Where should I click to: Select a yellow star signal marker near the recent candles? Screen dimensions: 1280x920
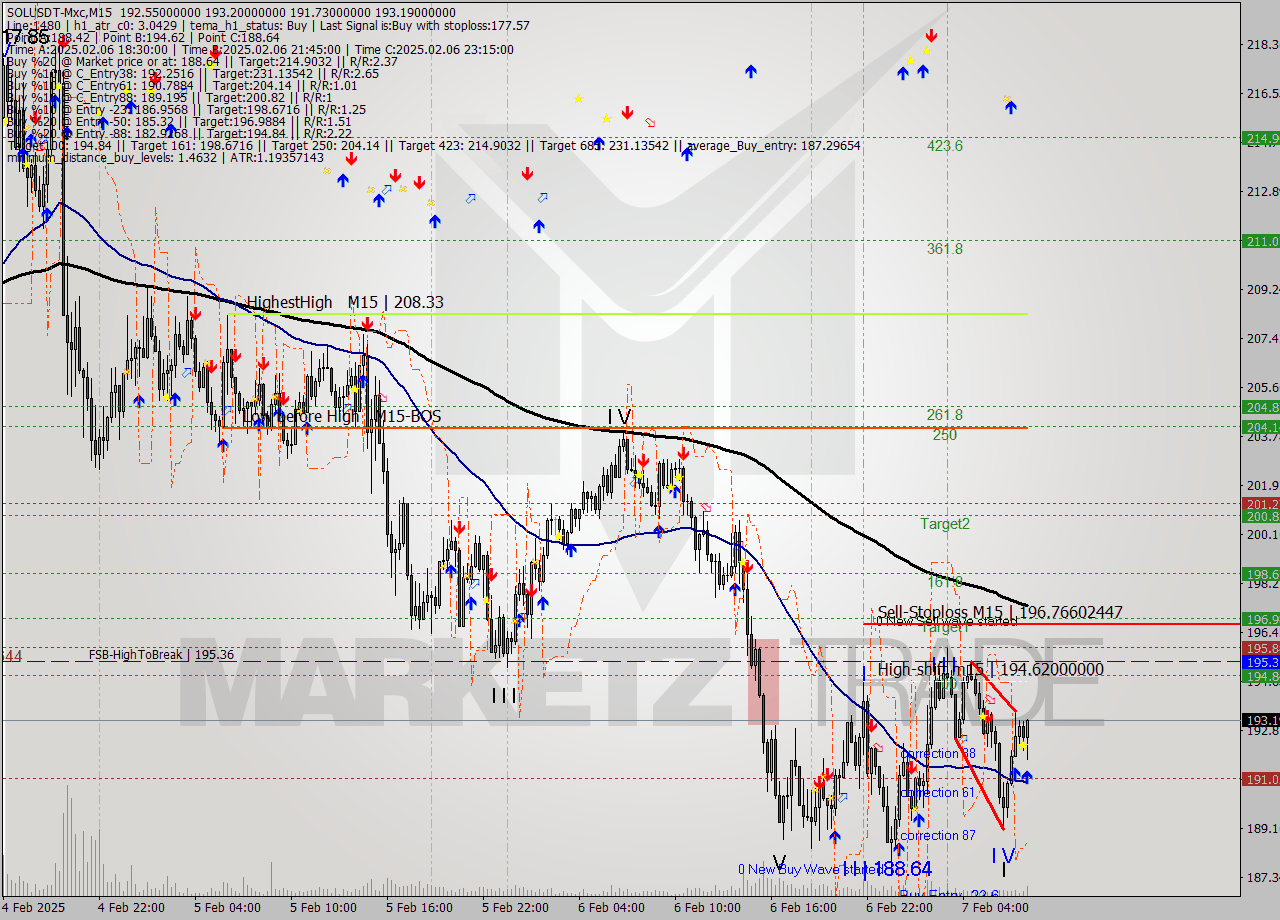(1022, 745)
